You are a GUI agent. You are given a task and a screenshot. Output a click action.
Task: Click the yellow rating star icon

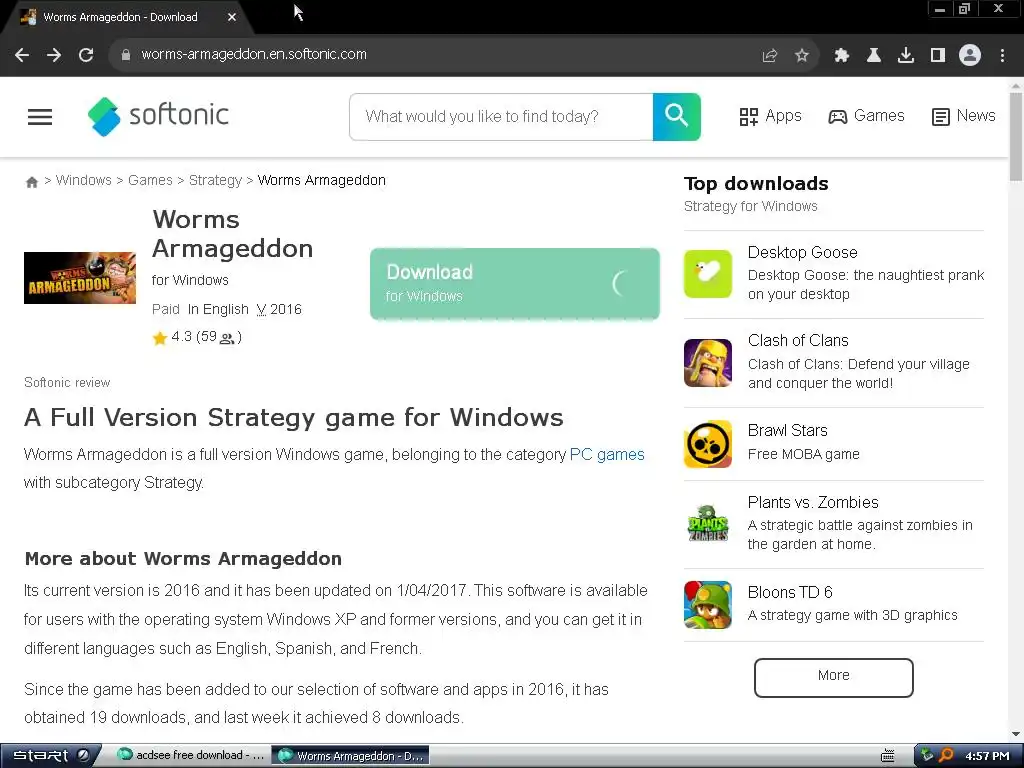coord(160,338)
